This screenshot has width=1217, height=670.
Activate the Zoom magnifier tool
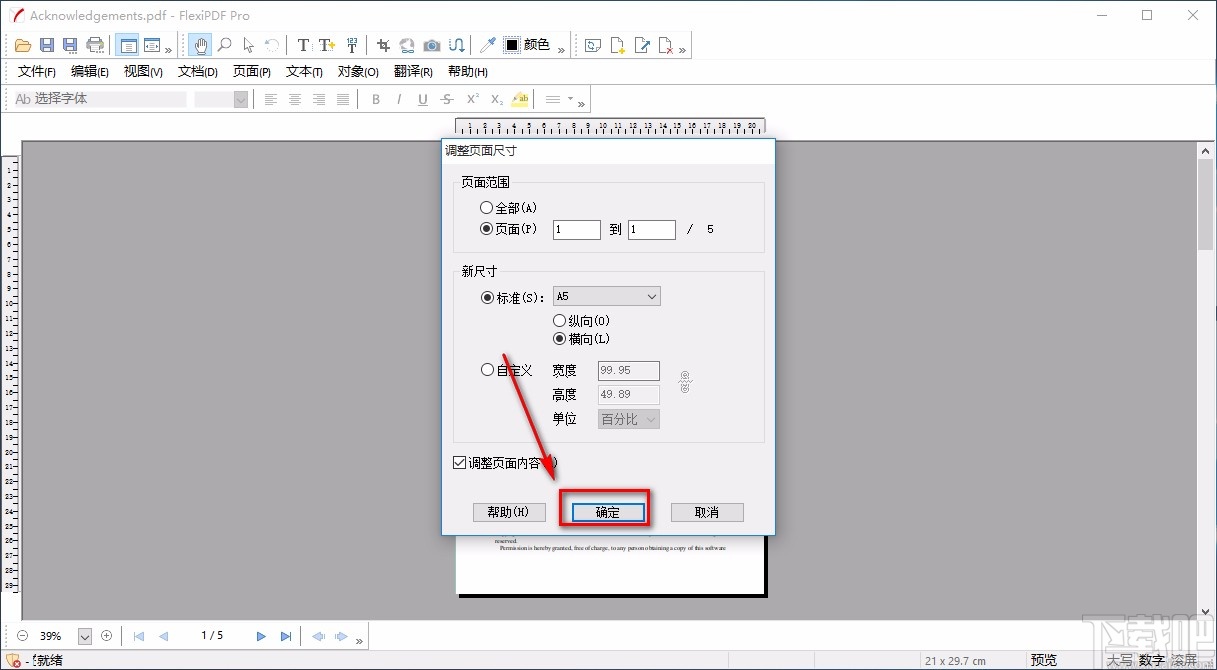click(224, 45)
